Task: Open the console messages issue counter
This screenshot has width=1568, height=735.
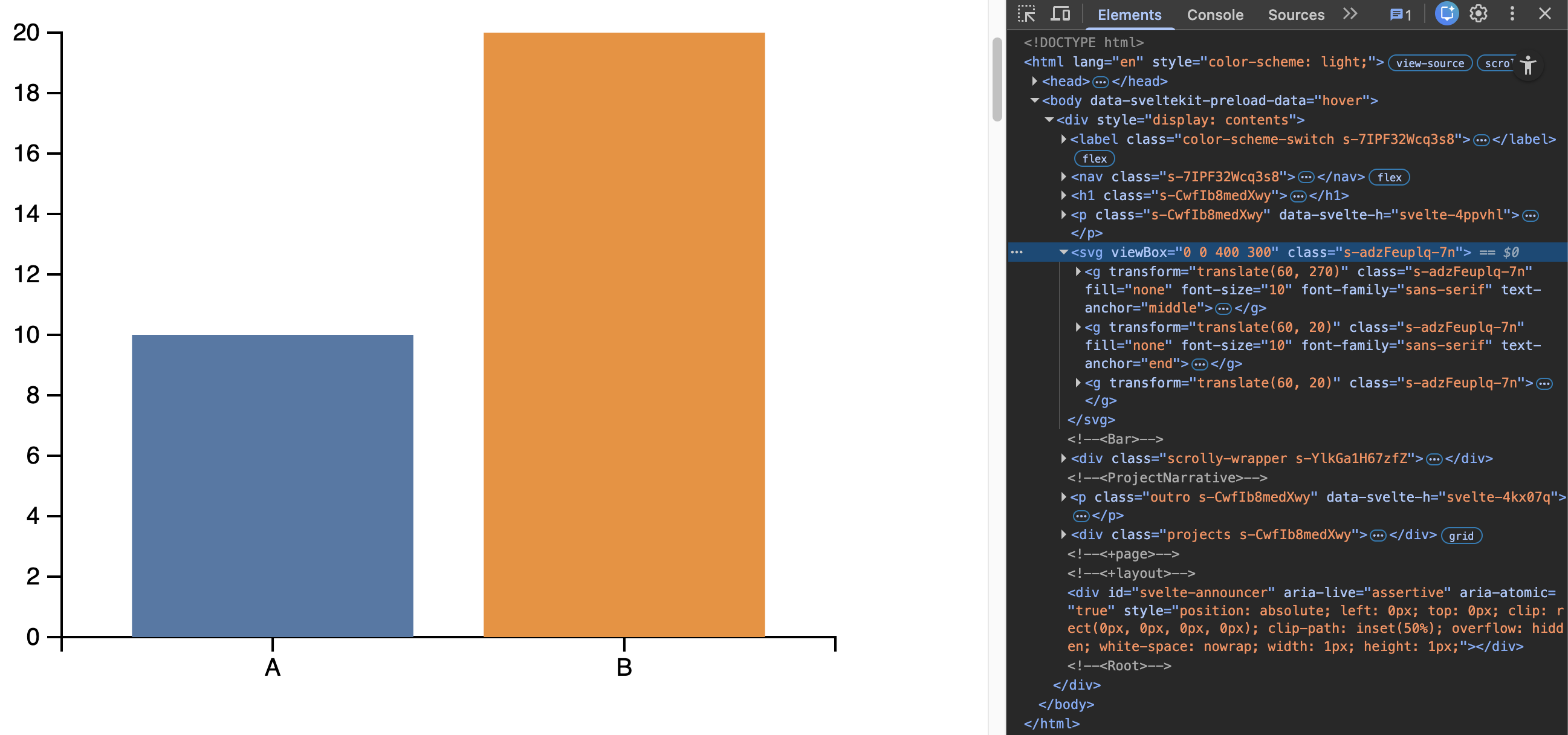Action: (x=1400, y=15)
